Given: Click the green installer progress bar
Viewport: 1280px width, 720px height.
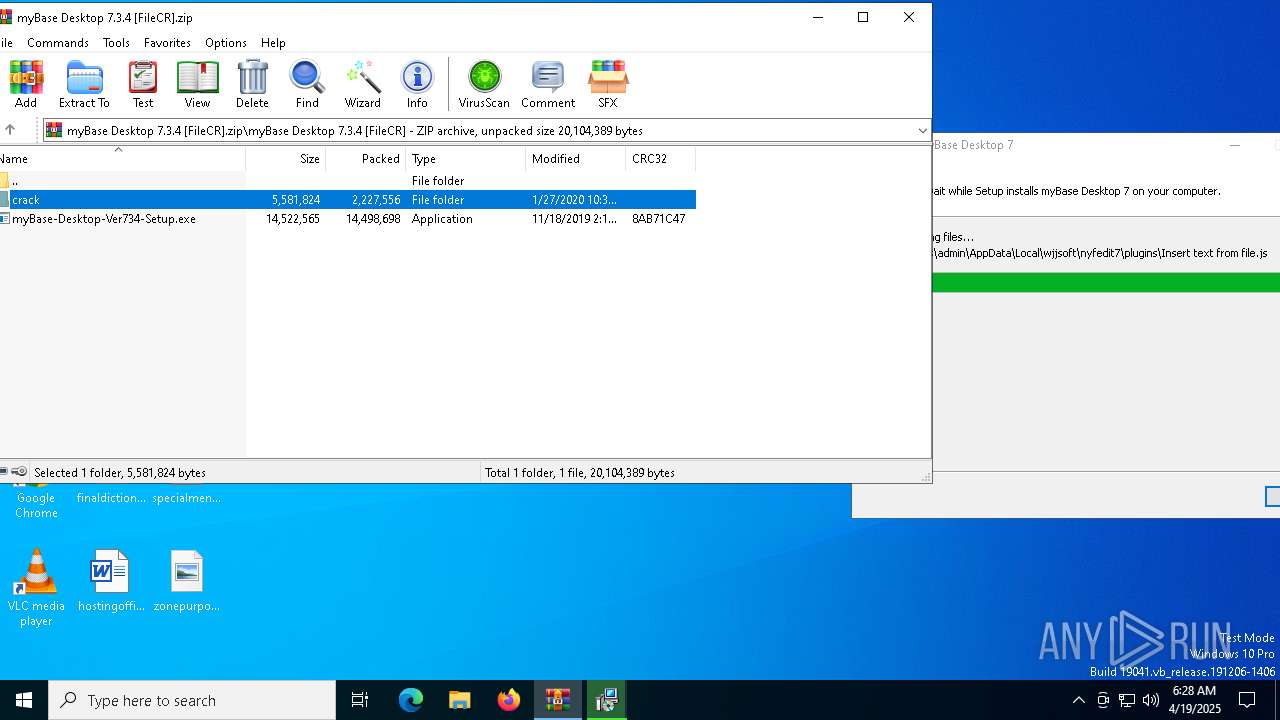Looking at the screenshot, I should click(x=1106, y=283).
